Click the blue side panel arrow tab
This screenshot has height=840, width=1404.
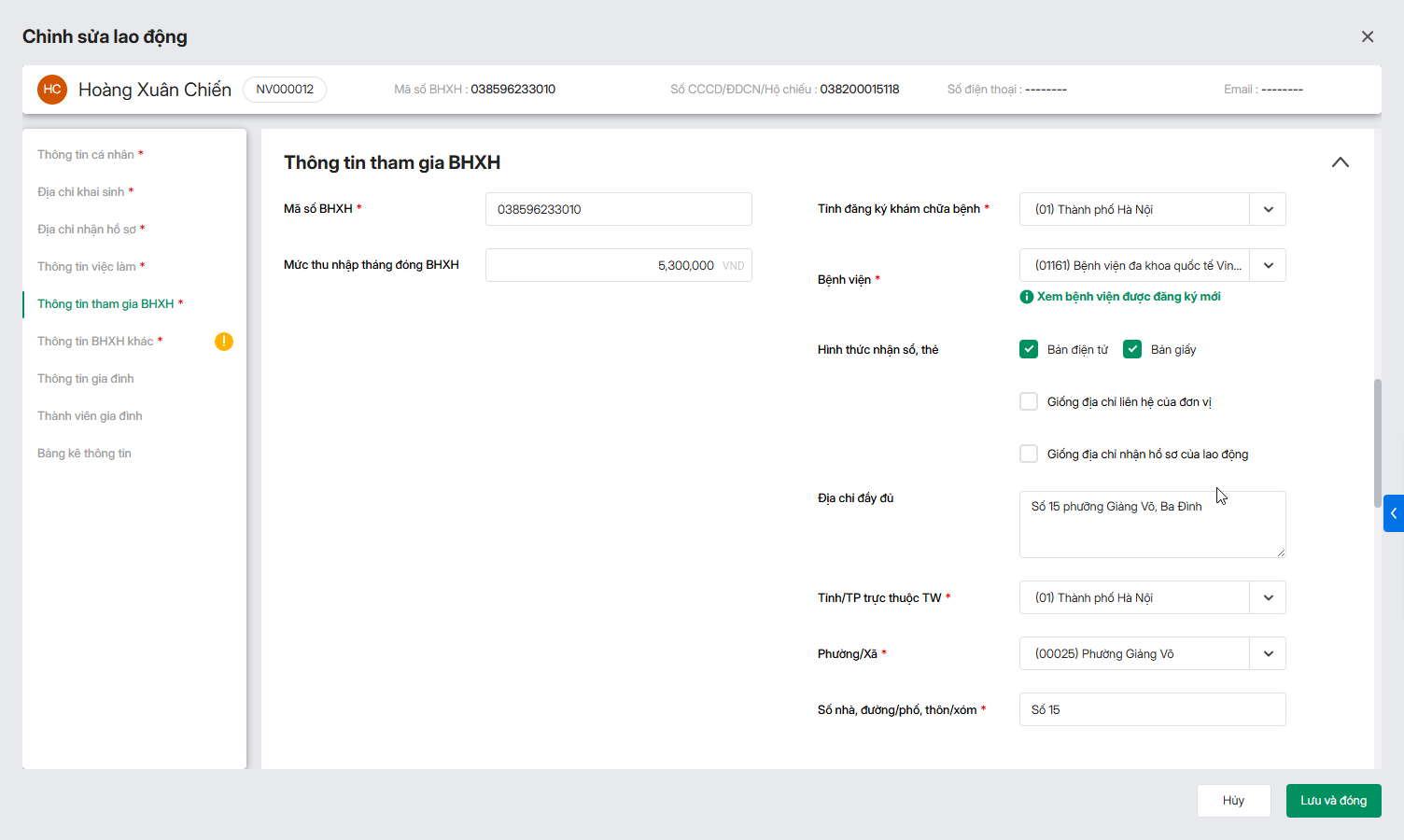(x=1393, y=513)
